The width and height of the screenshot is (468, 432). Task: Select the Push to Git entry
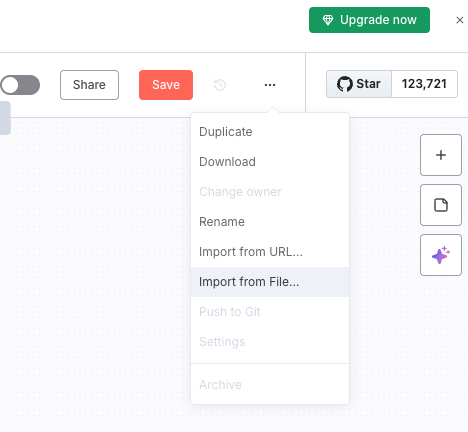(x=270, y=312)
